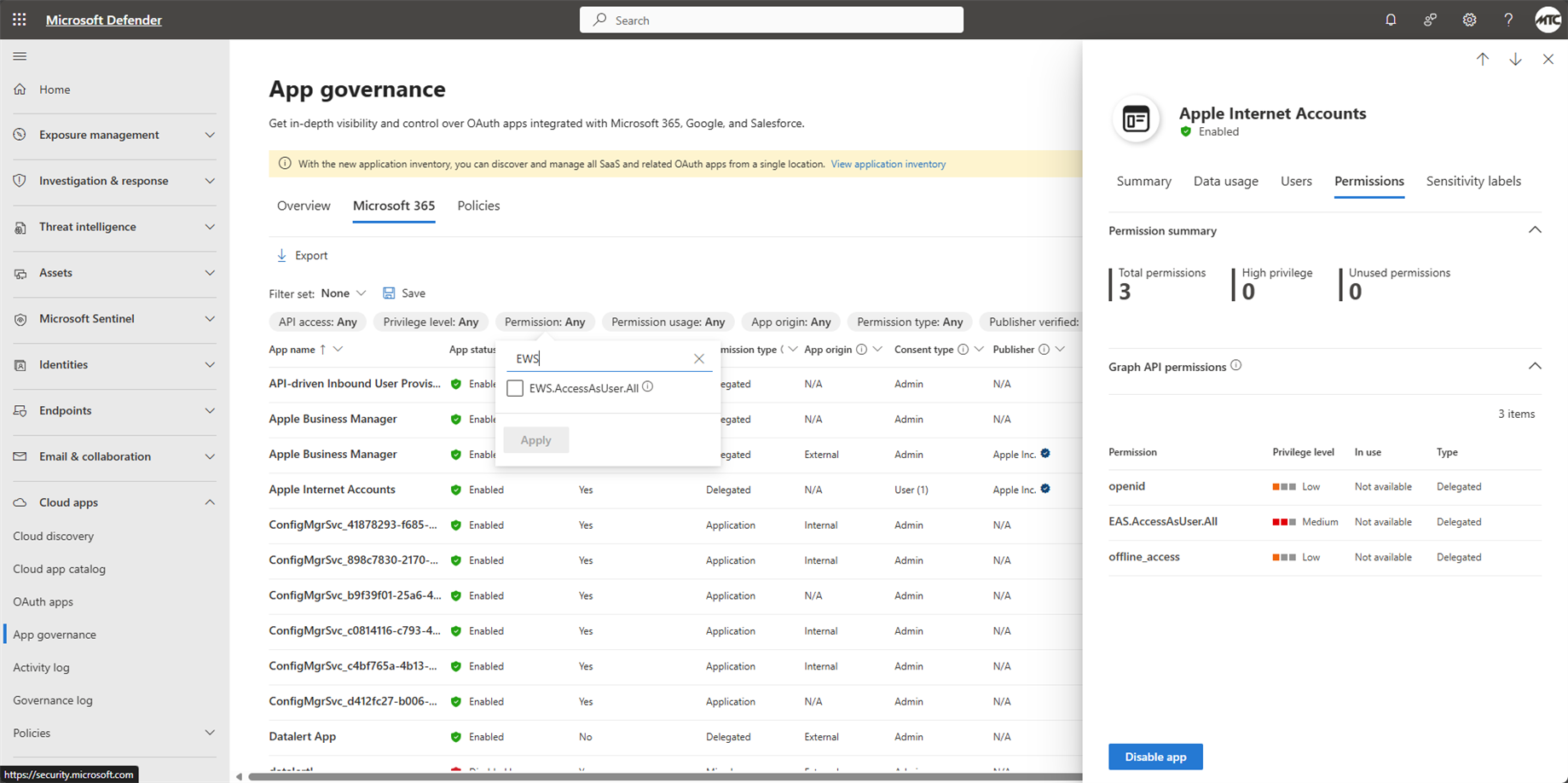Viewport: 1568px width, 783px height.
Task: Open Activity log in sidebar
Action: click(41, 667)
